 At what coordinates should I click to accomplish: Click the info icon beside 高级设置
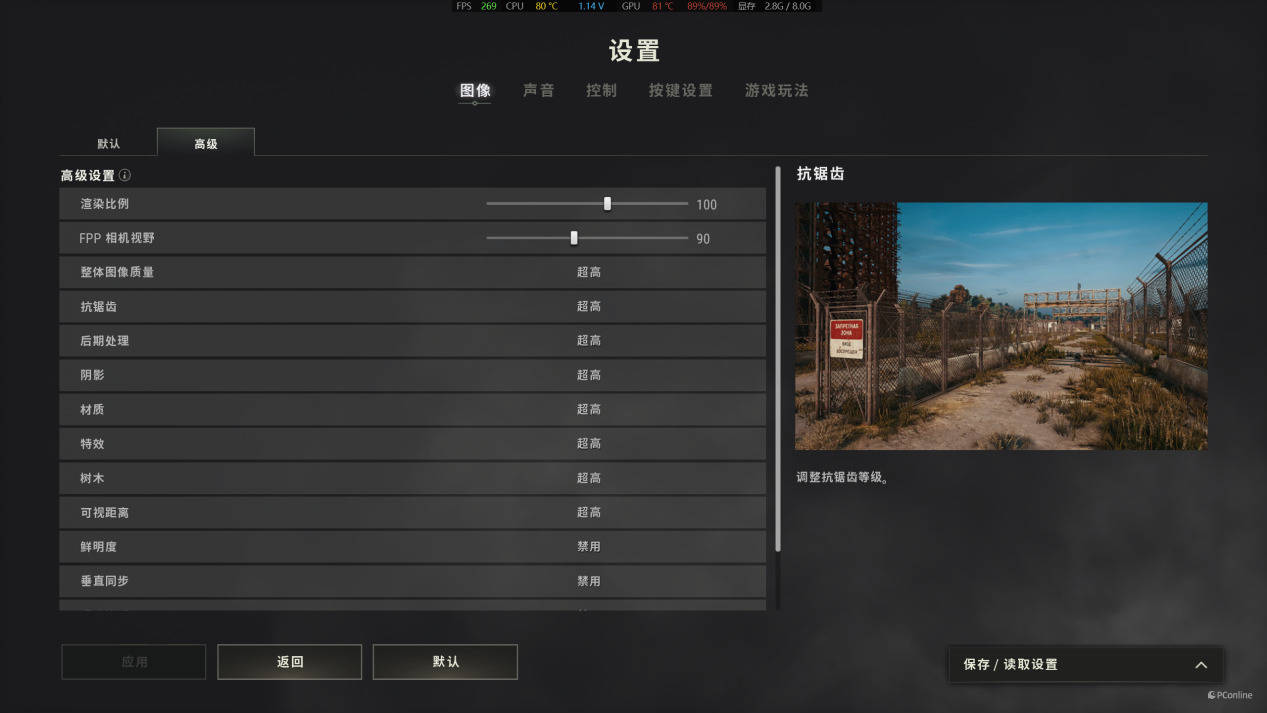click(125, 175)
